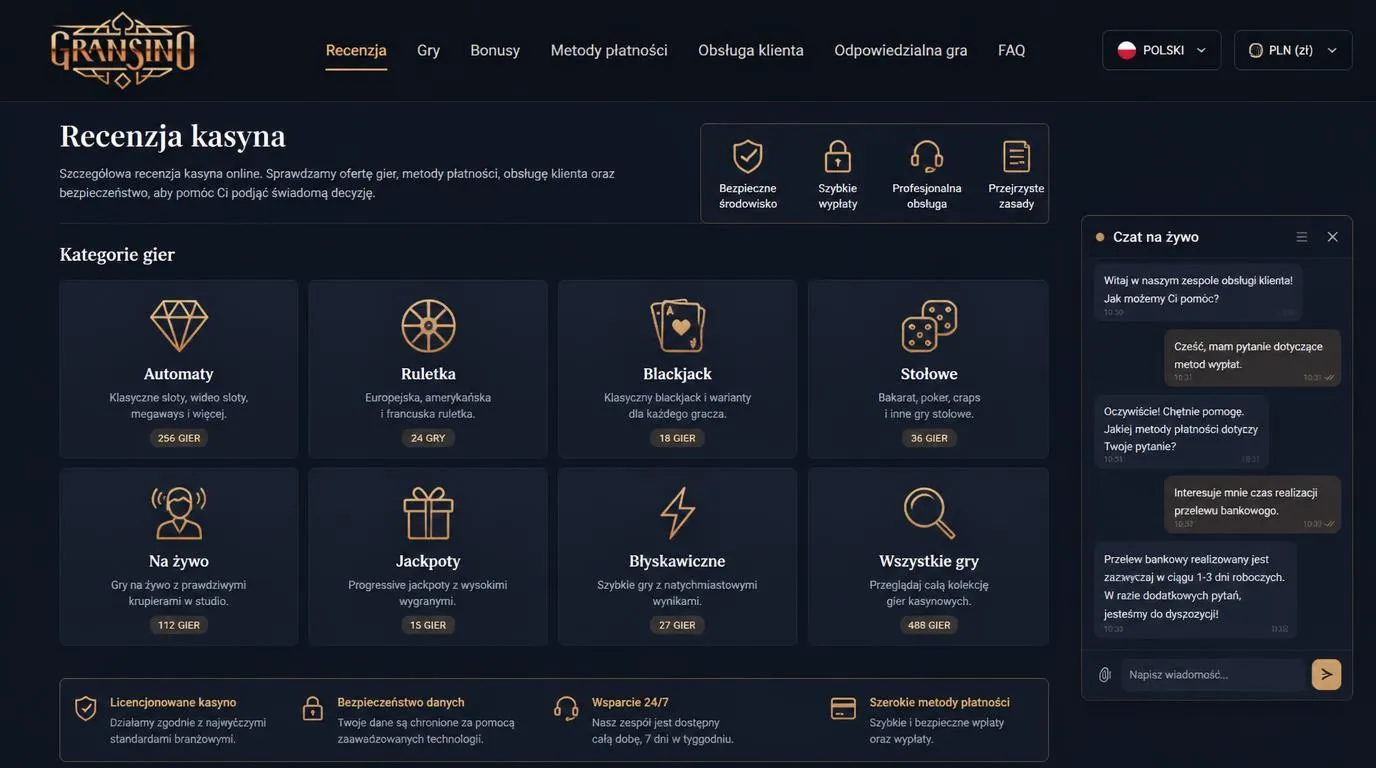Click the Na żywo dealer icon
The width and height of the screenshot is (1376, 768).
click(x=179, y=513)
